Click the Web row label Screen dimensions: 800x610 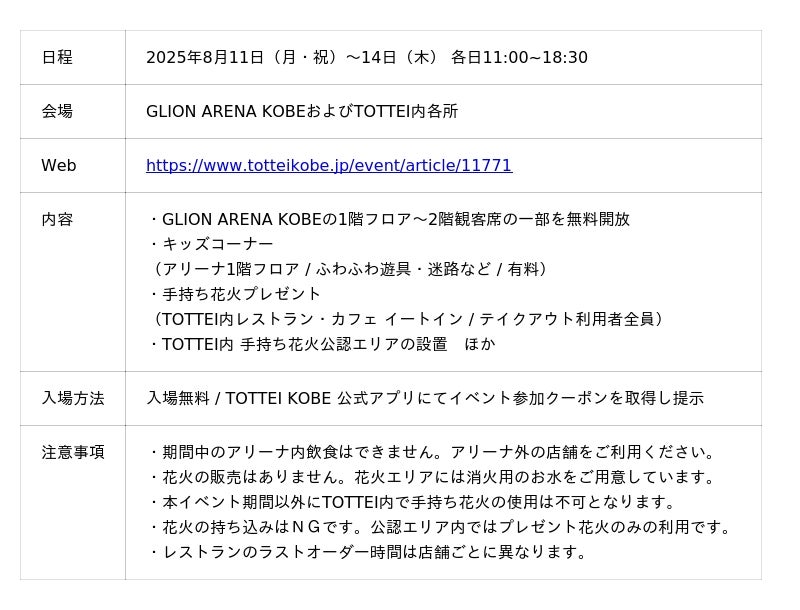point(58,165)
